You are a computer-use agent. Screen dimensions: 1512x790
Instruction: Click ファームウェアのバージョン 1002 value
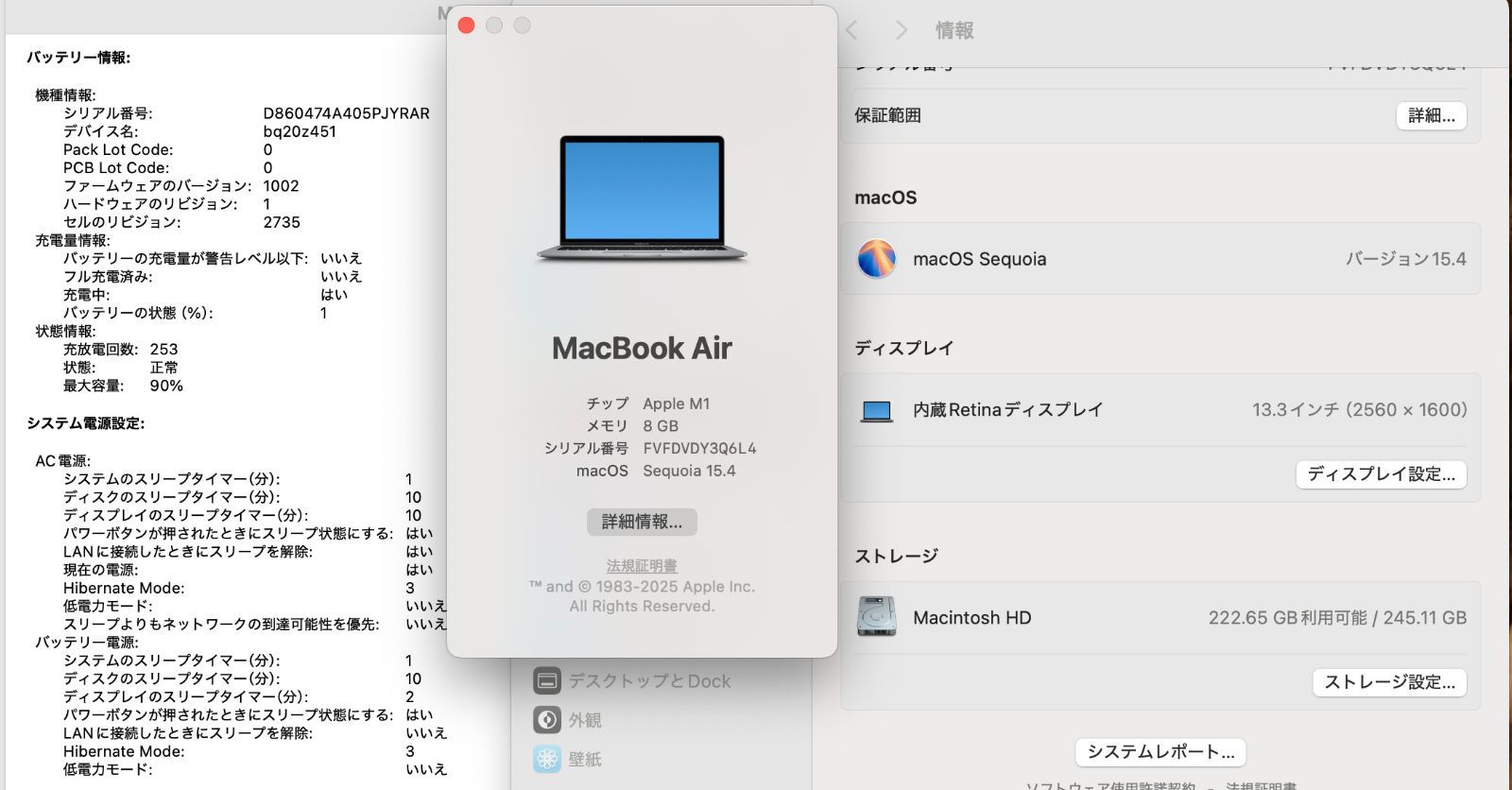click(281, 186)
